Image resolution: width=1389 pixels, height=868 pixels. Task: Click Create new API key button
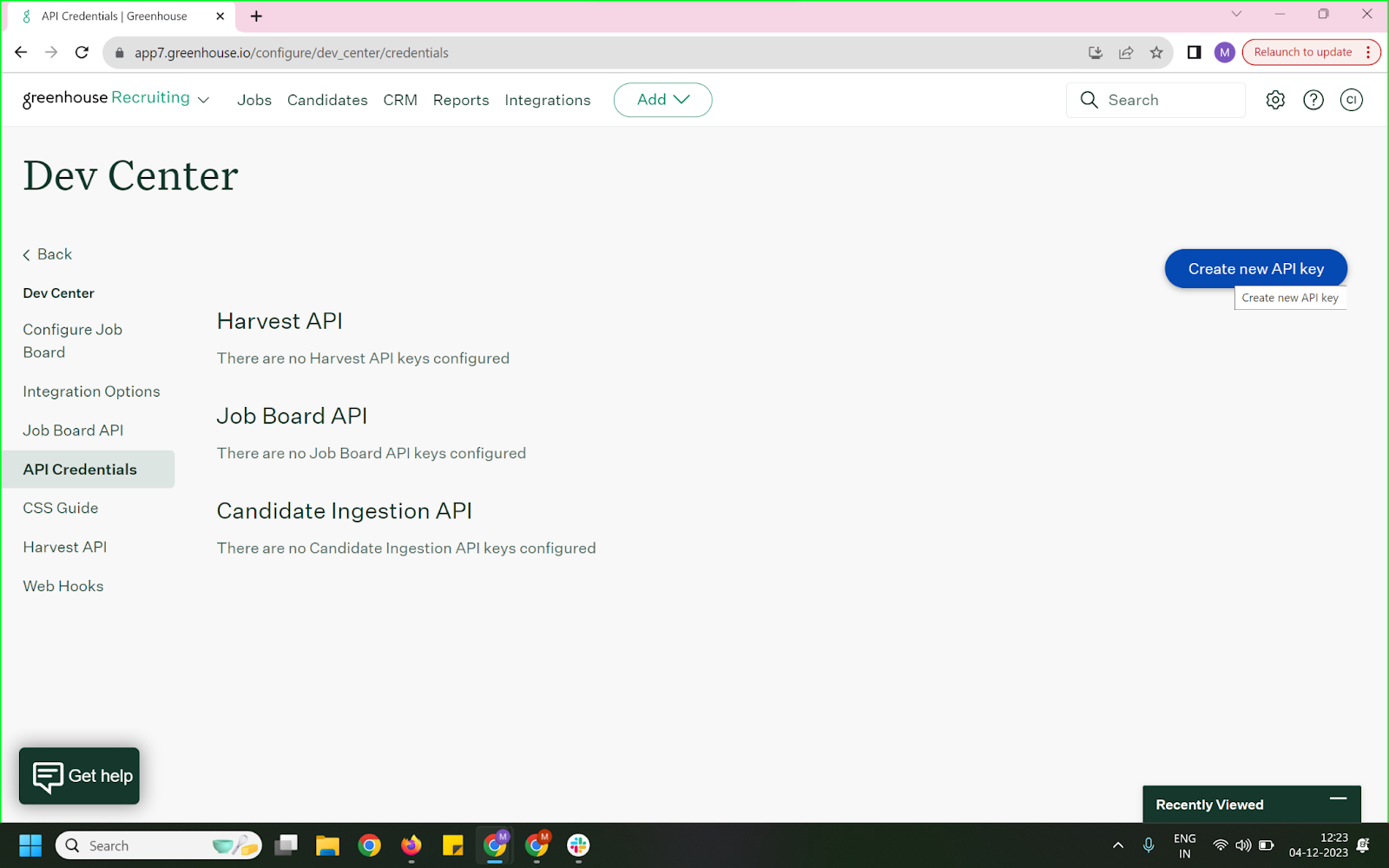[1256, 269]
